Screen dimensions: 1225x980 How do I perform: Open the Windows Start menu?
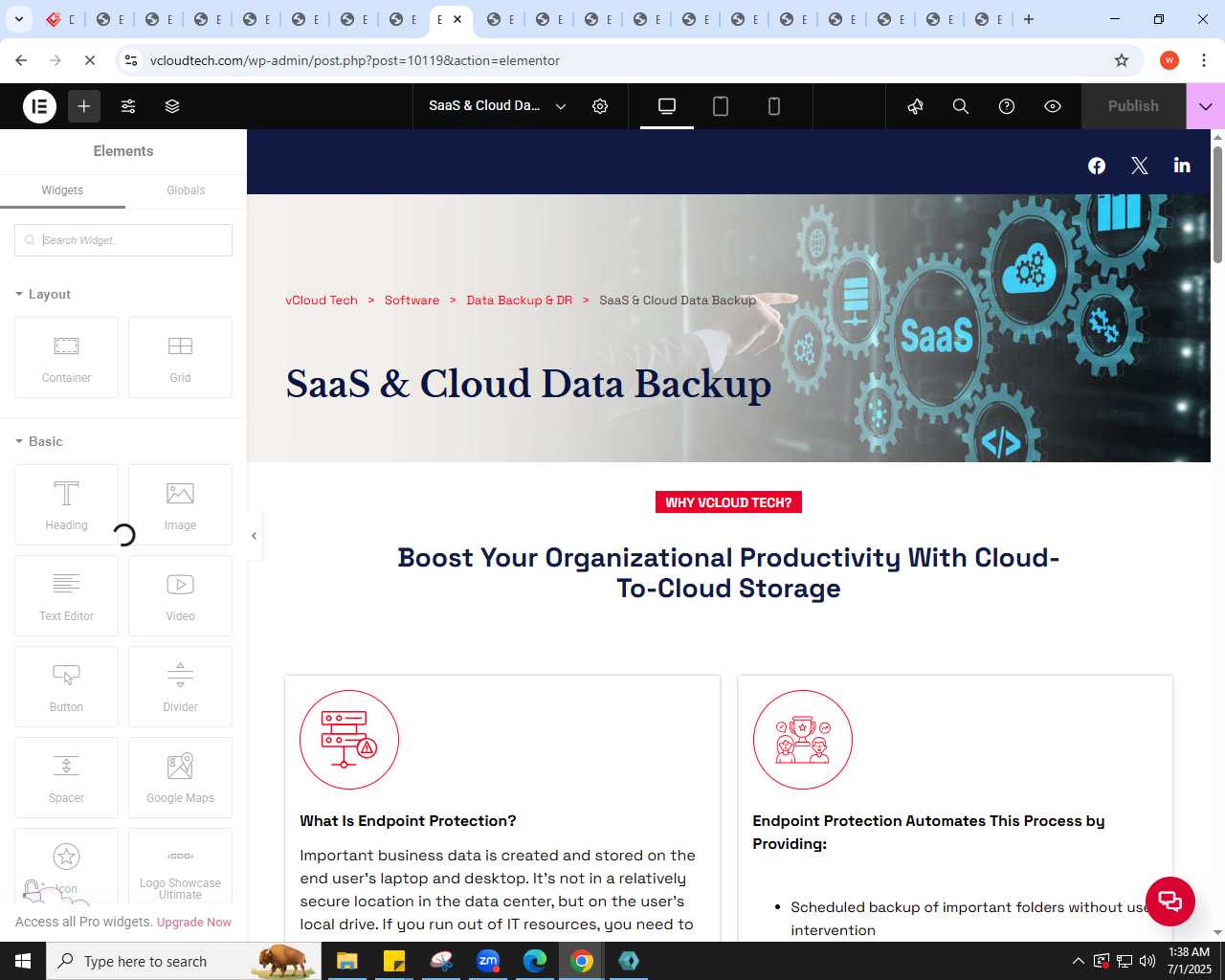click(x=23, y=961)
